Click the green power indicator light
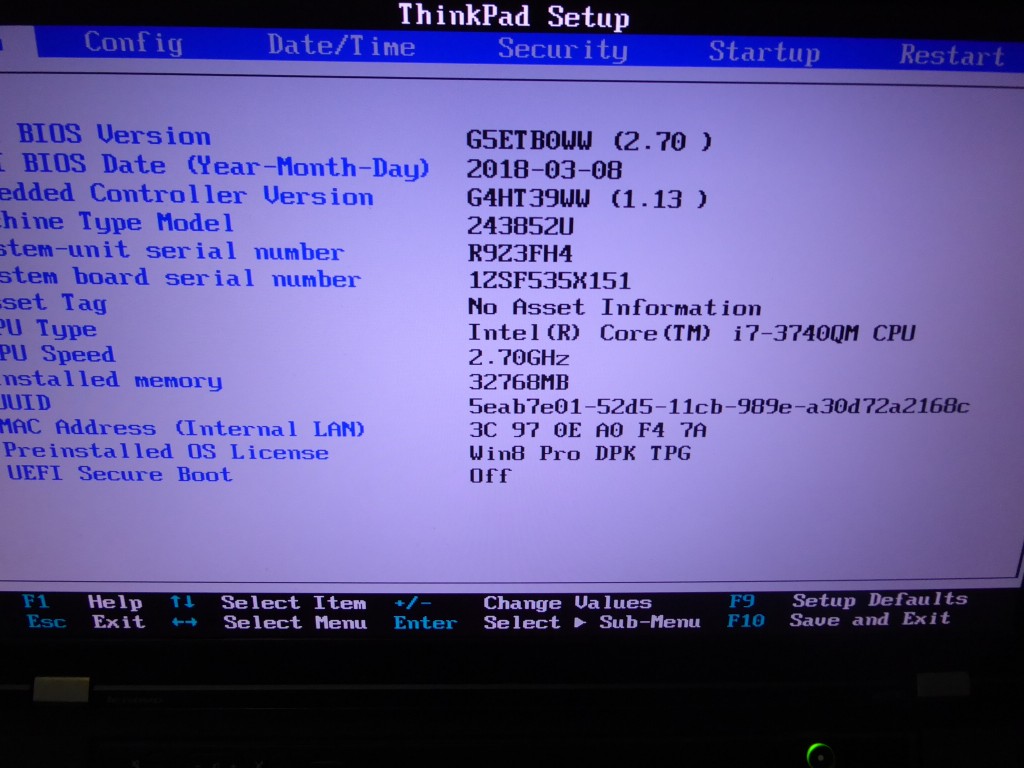This screenshot has width=1024, height=768. coord(820,755)
